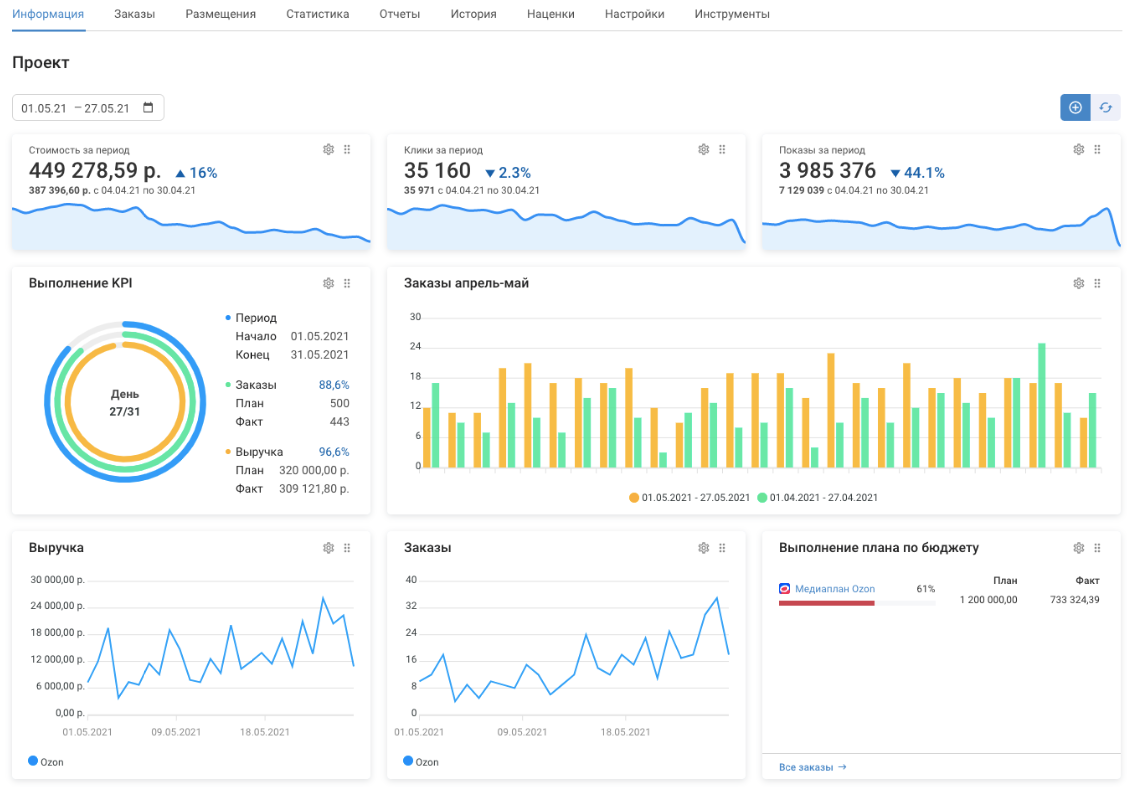Switch to the Заказы tab

(x=134, y=14)
